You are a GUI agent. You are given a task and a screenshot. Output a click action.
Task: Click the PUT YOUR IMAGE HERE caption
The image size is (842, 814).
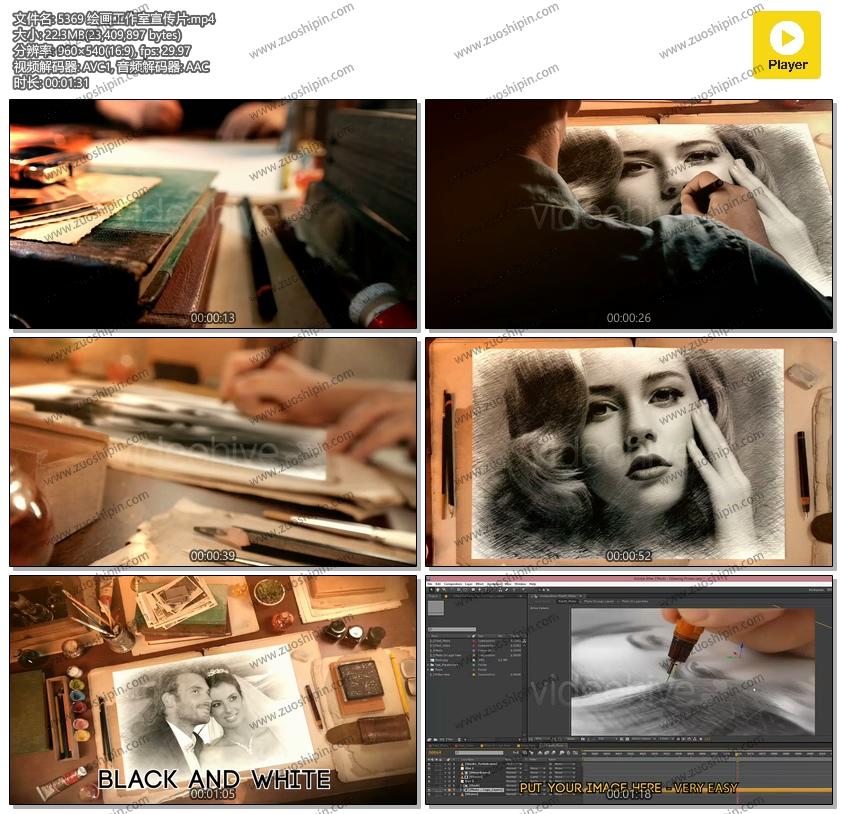point(628,787)
